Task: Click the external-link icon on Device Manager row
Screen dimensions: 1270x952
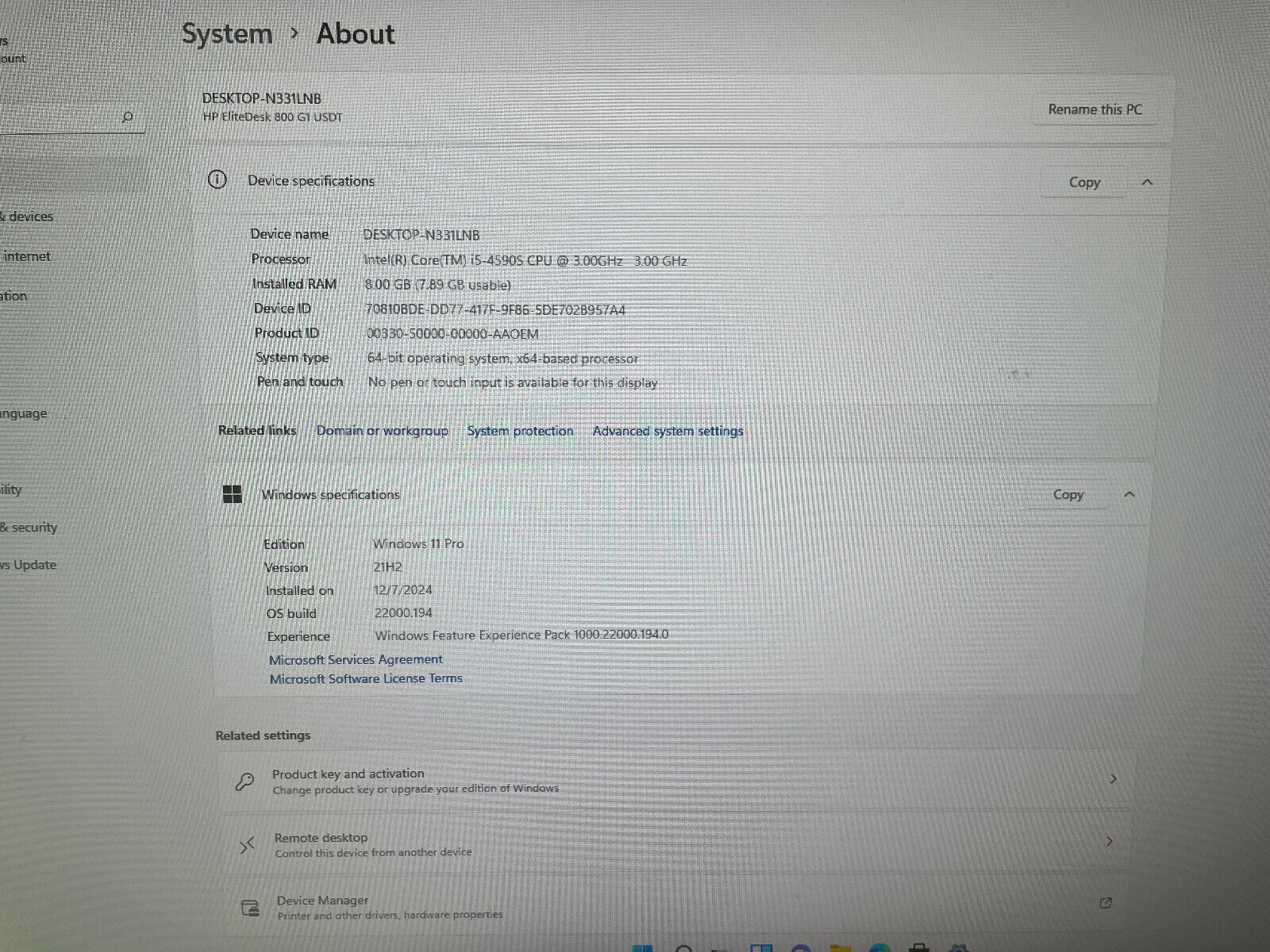Action: [1106, 903]
